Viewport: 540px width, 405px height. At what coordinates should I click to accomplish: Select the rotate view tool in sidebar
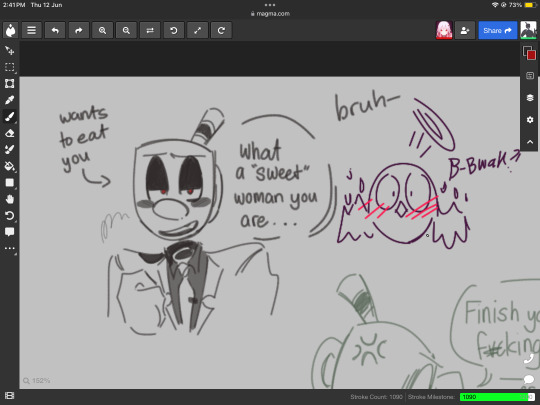coord(10,216)
